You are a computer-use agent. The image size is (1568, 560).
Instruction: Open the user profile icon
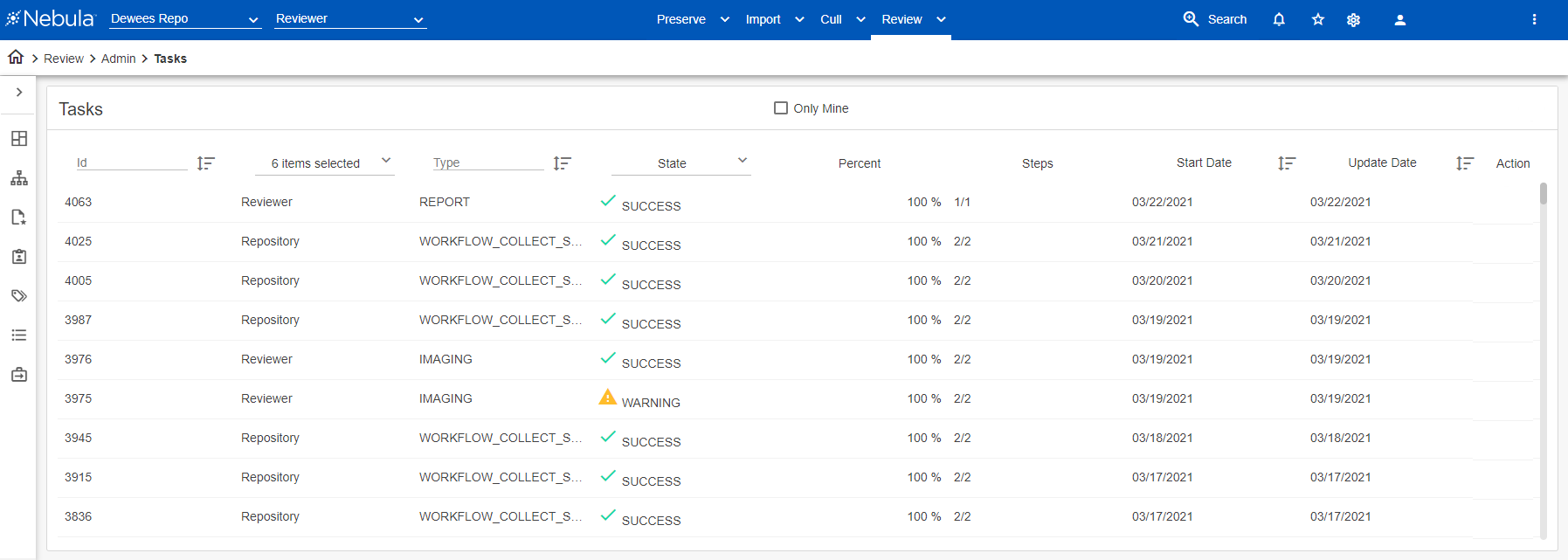point(1399,19)
